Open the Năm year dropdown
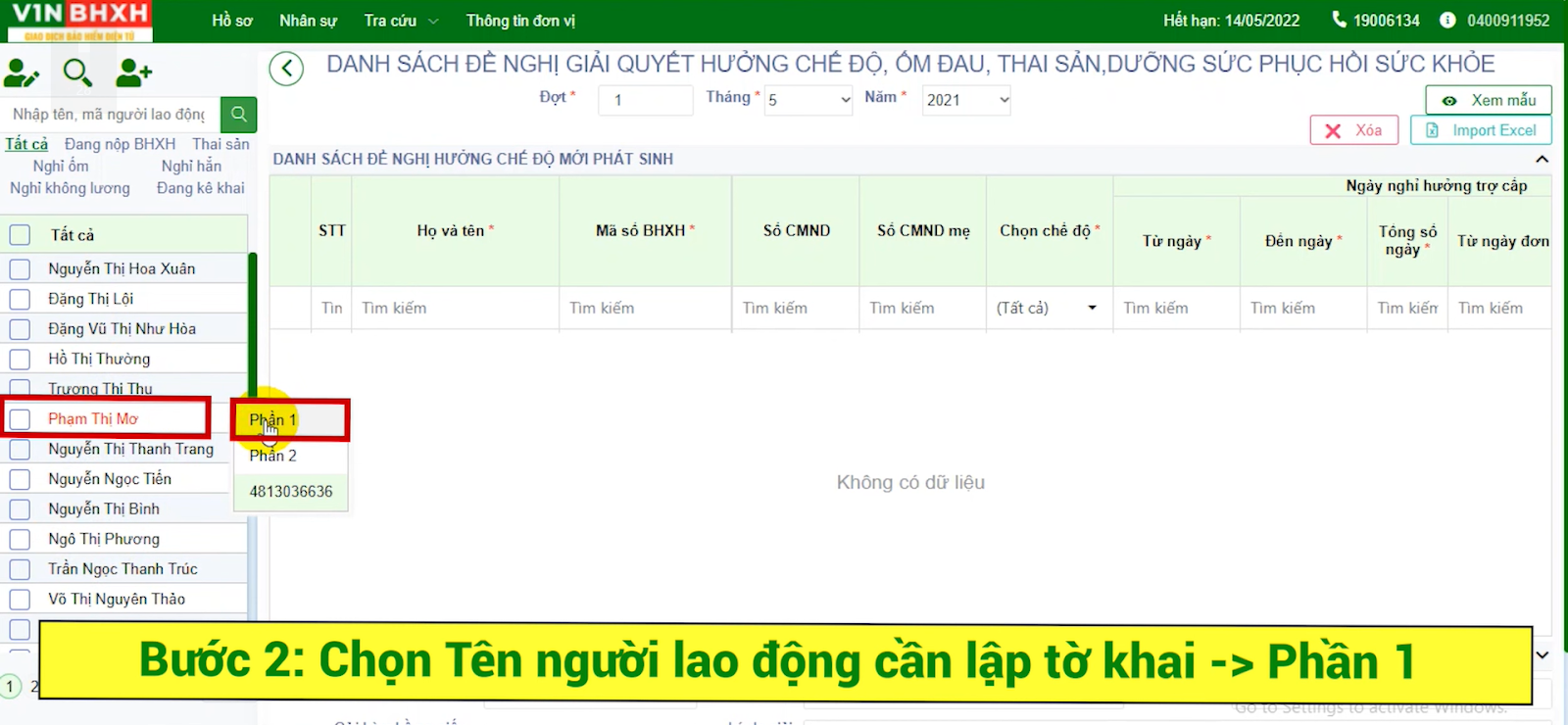Screen dimensions: 1568x725 point(966,100)
